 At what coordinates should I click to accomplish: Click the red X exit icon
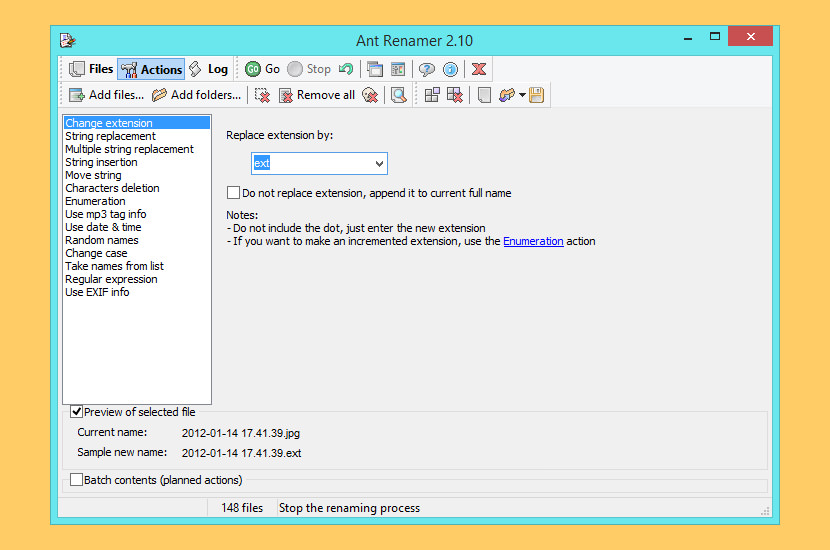(x=479, y=69)
